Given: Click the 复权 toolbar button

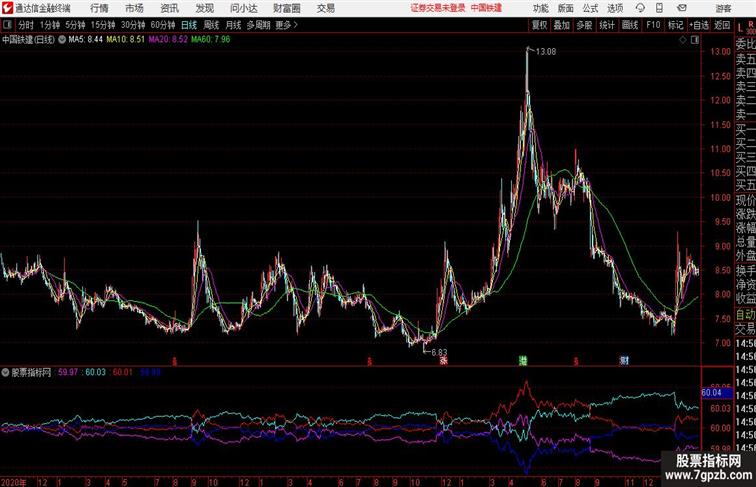Looking at the screenshot, I should pos(540,25).
